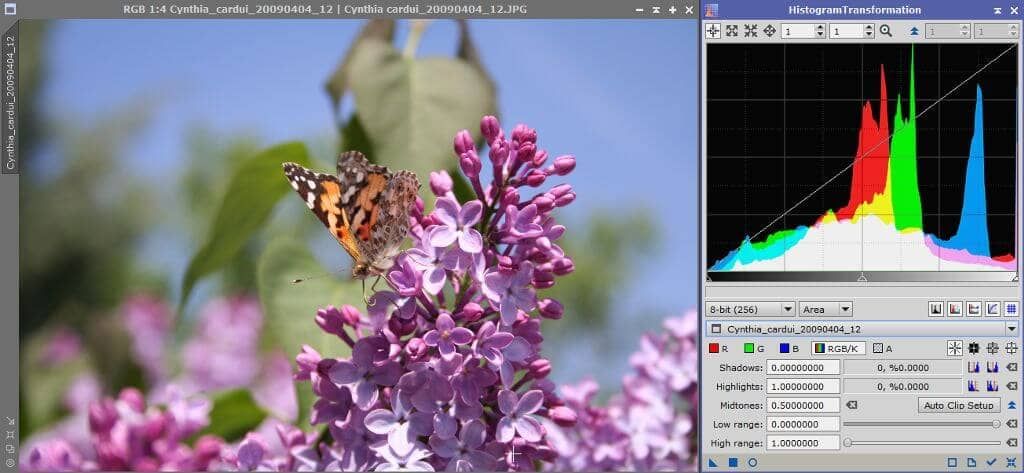Open the 8-bit (256) resolution dropdown
This screenshot has height=473, width=1024.
coord(750,310)
